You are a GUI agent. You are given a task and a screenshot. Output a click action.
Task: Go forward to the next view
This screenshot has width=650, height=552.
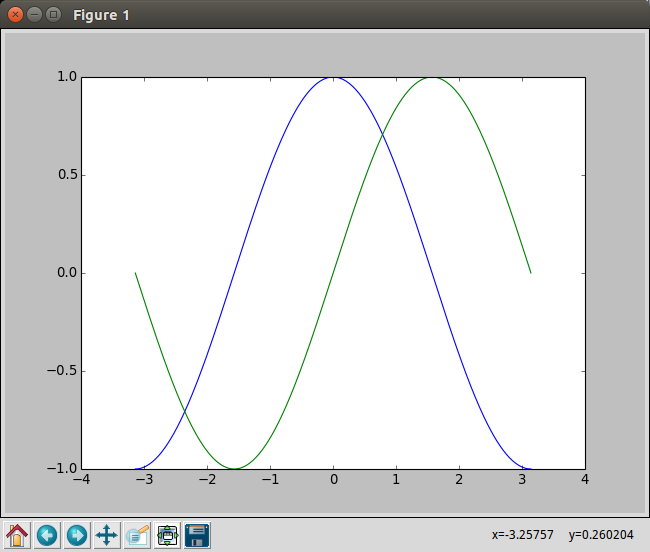coord(77,535)
